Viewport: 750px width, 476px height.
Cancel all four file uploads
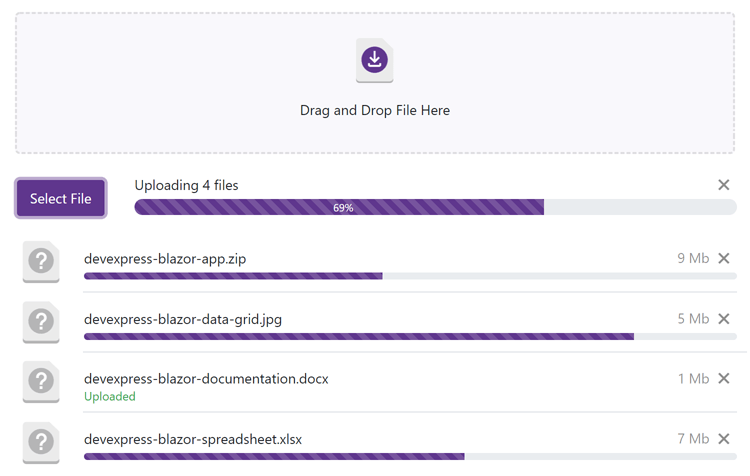(724, 185)
